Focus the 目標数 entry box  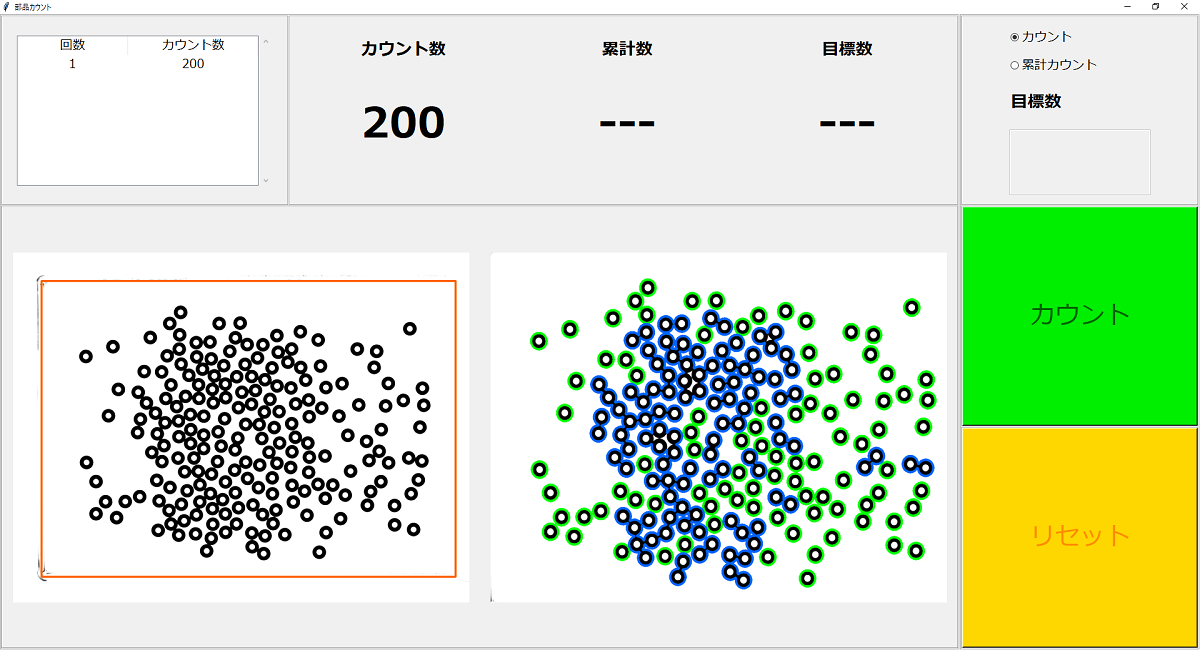(1079, 161)
